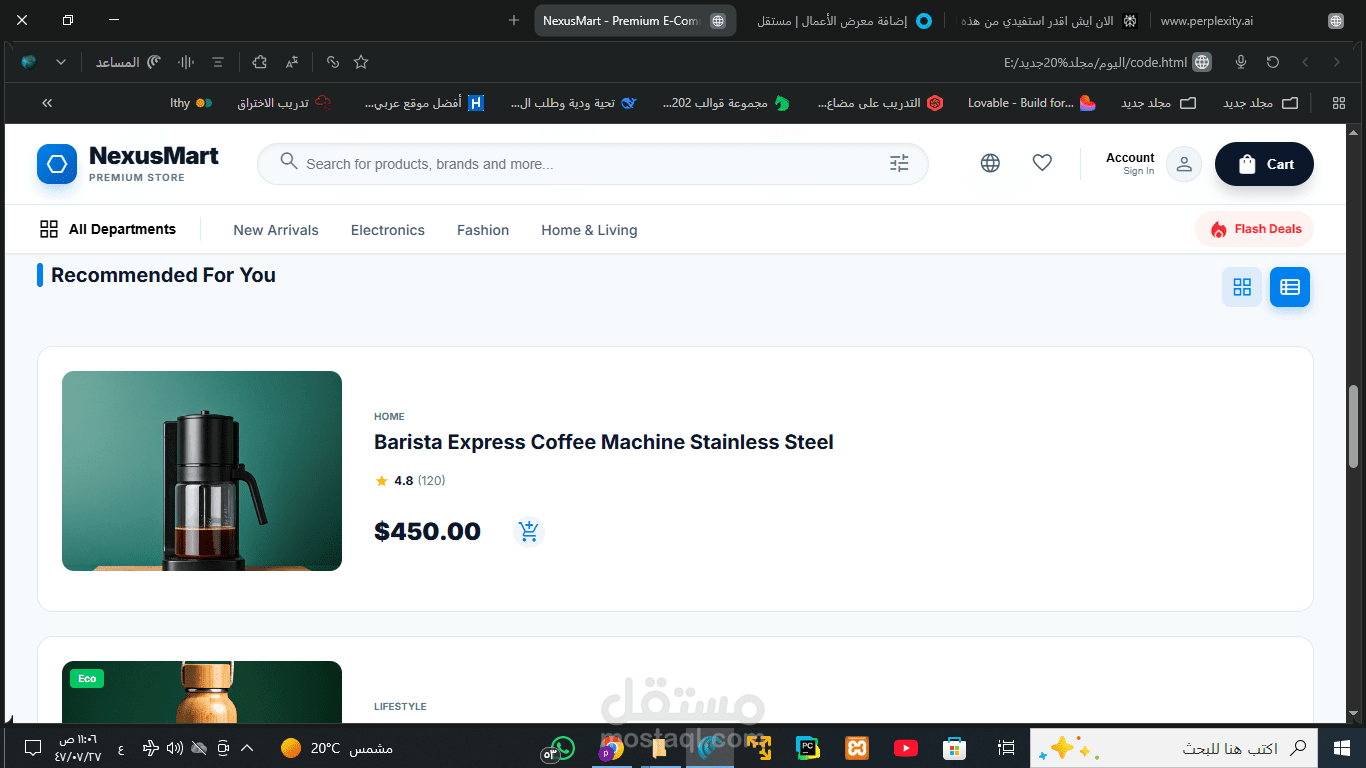This screenshot has height=768, width=1366.
Task: Click the HOME category label above coffee machine
Action: [389, 416]
